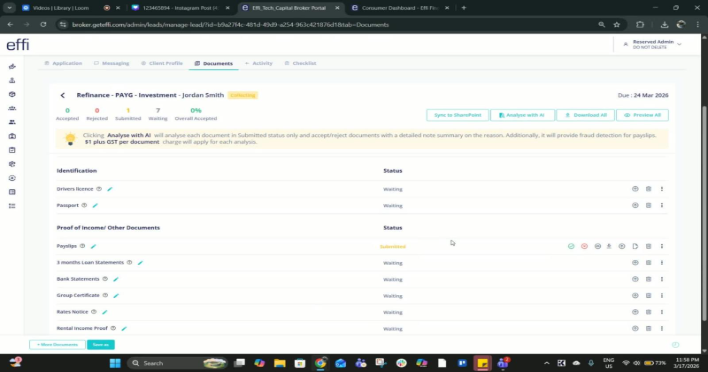Screen dimensions: 708x372
Task: Open more options menu for Passport row
Action: tap(662, 205)
